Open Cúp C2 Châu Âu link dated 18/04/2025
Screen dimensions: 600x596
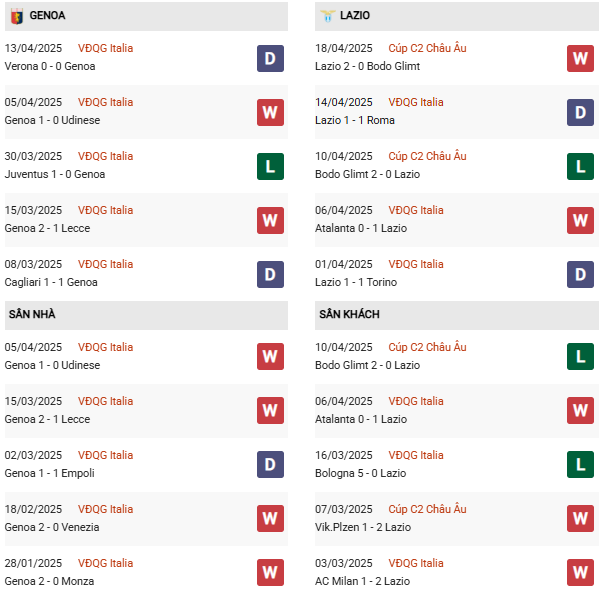pos(427,48)
